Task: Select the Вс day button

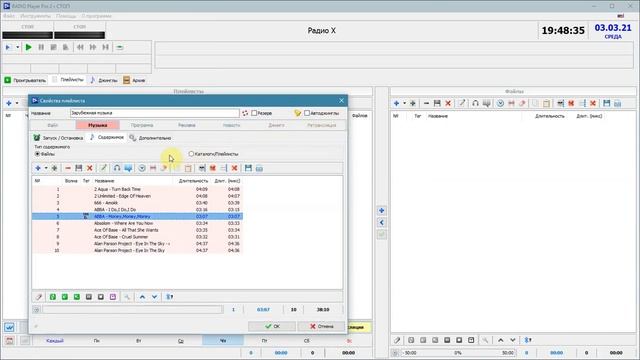Action: 349,340
